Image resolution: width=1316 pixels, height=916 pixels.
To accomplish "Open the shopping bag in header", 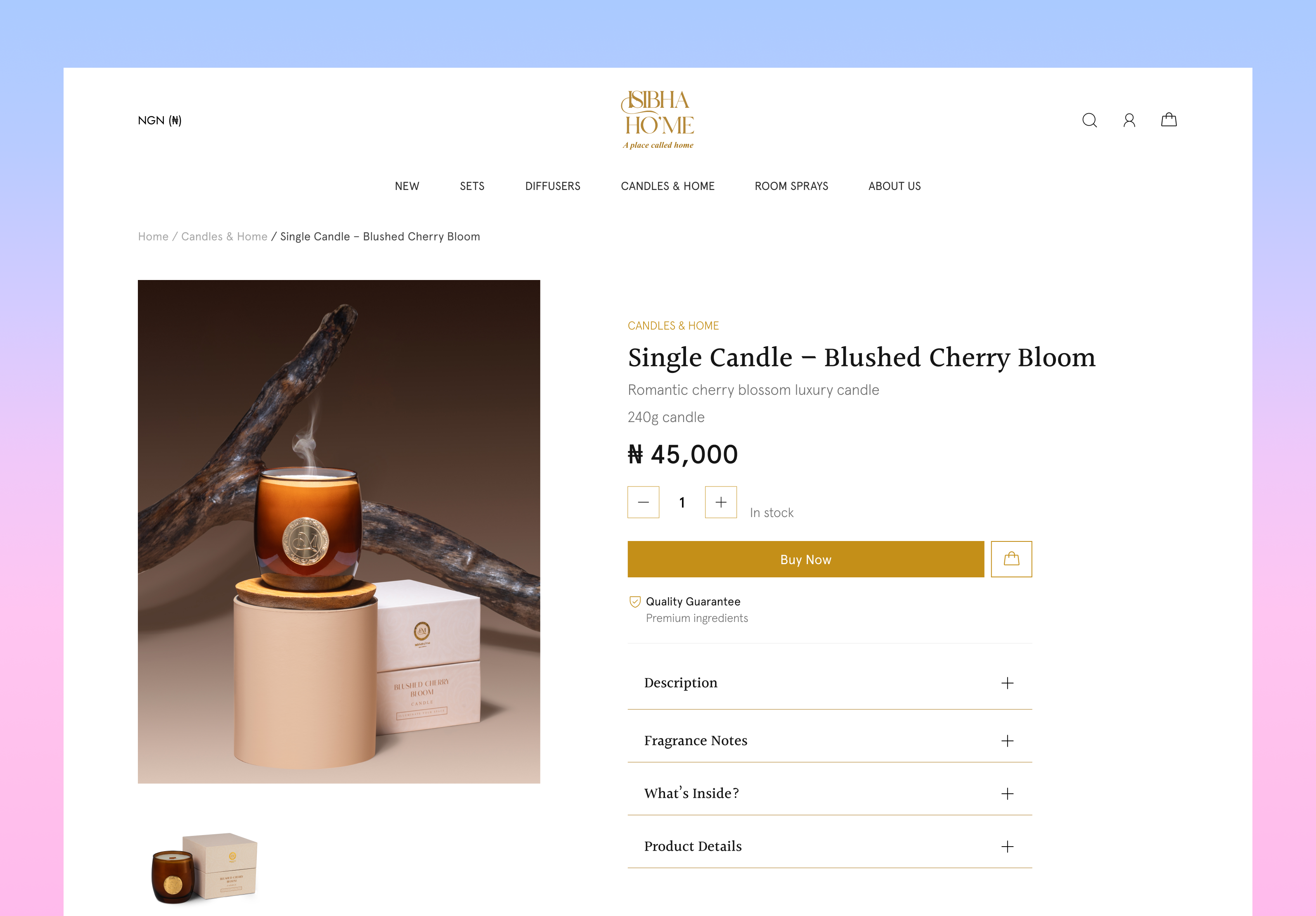I will 1169,119.
